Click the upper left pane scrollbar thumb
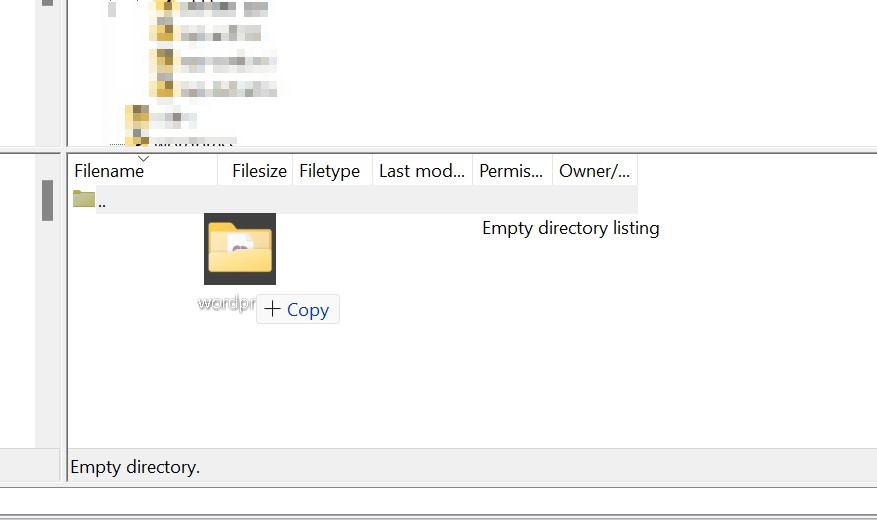Viewport: 877px width, 520px height. [x=47, y=4]
